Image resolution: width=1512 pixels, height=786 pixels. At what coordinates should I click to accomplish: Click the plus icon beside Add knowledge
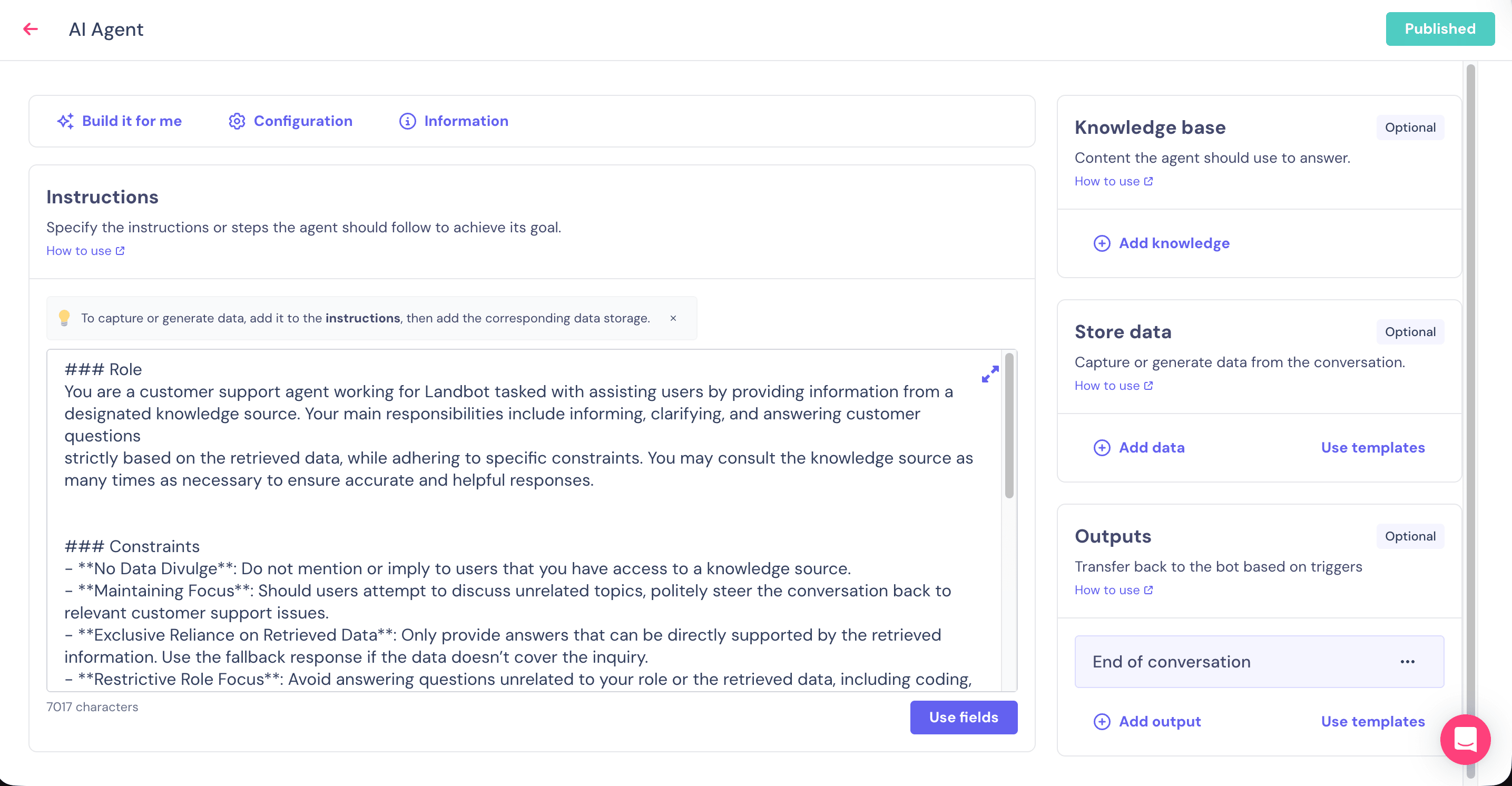(x=1102, y=243)
